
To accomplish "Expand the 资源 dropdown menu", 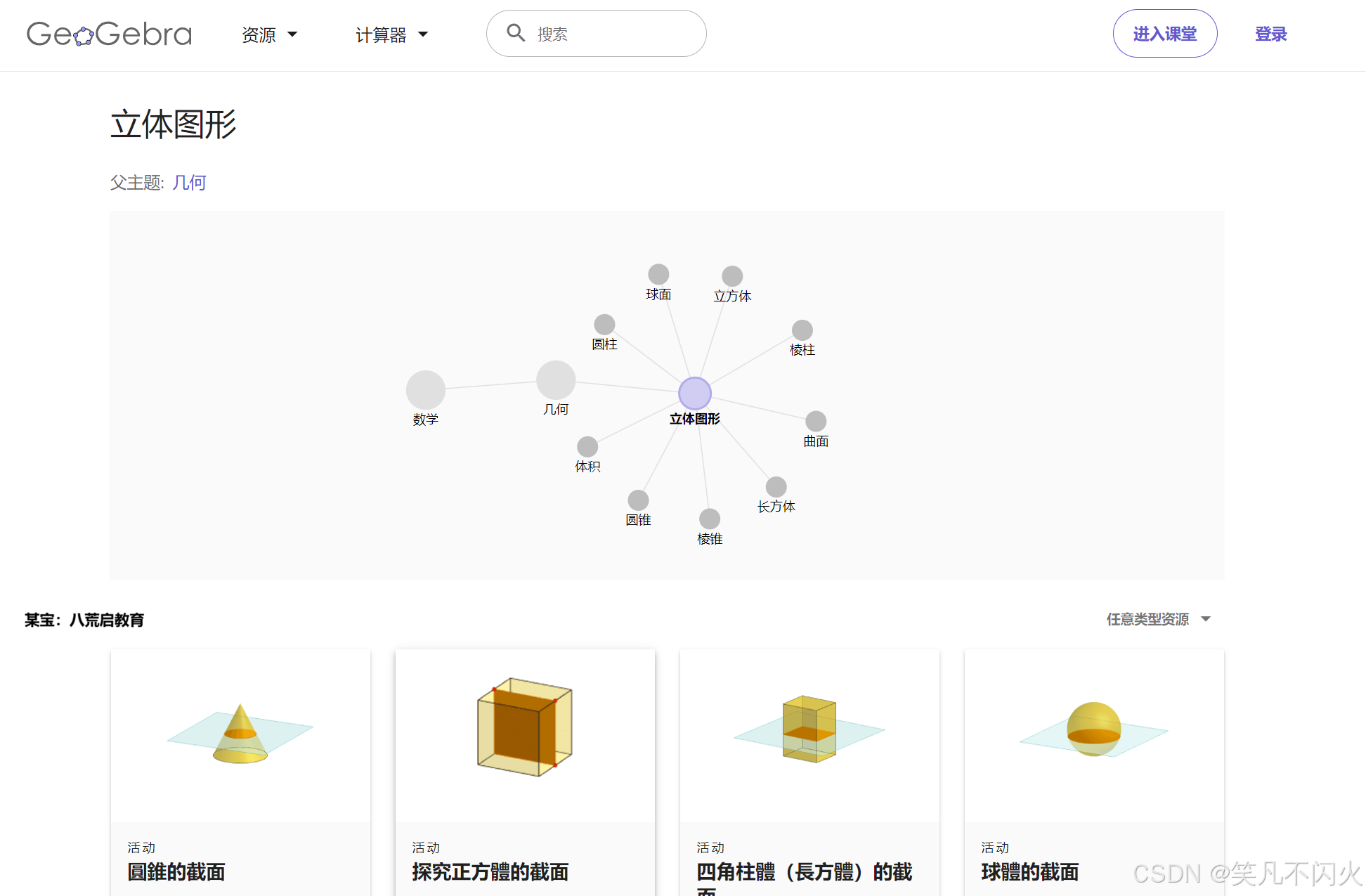I will click(x=269, y=34).
